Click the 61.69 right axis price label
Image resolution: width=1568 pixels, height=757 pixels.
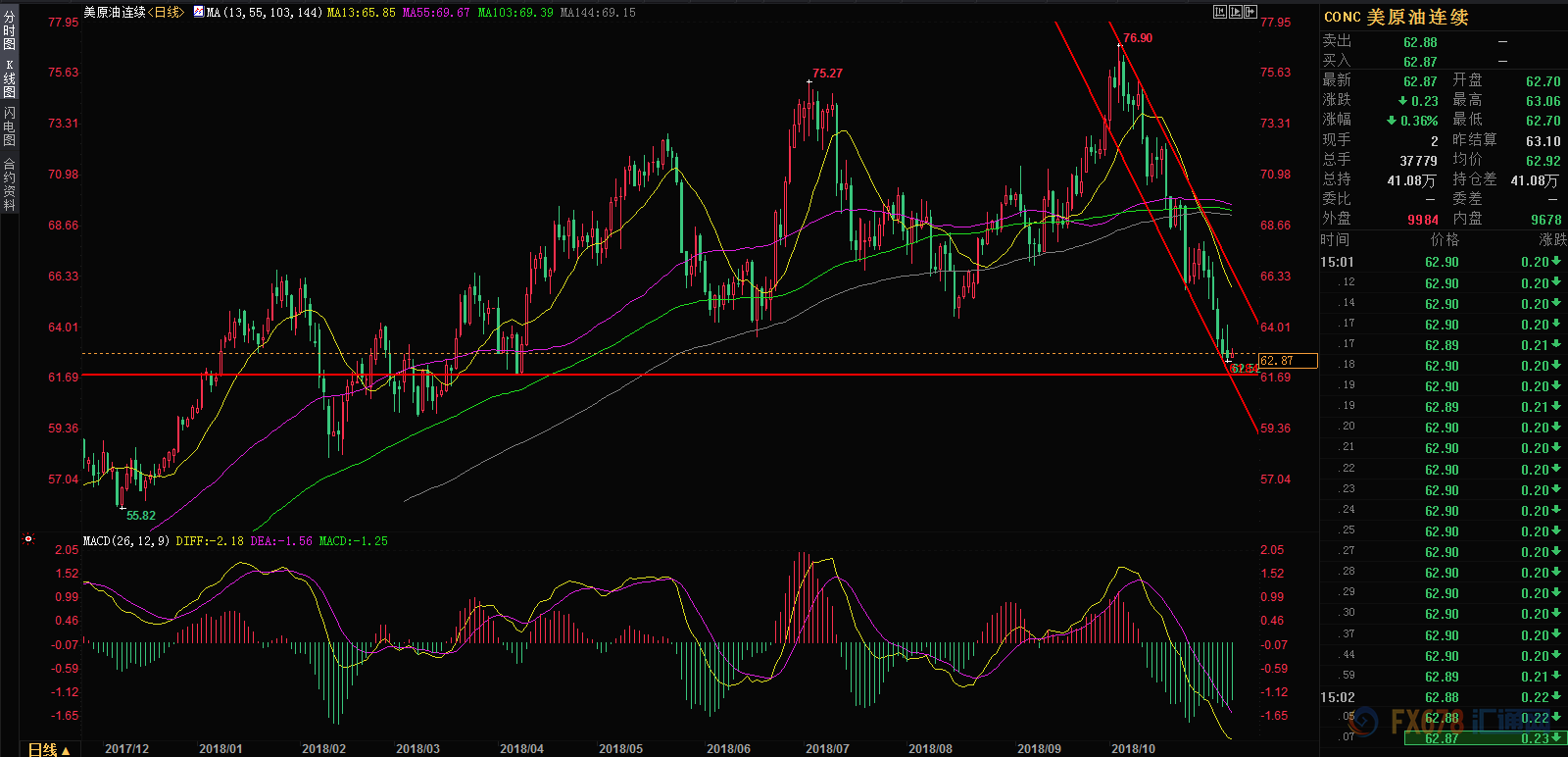pos(1275,378)
